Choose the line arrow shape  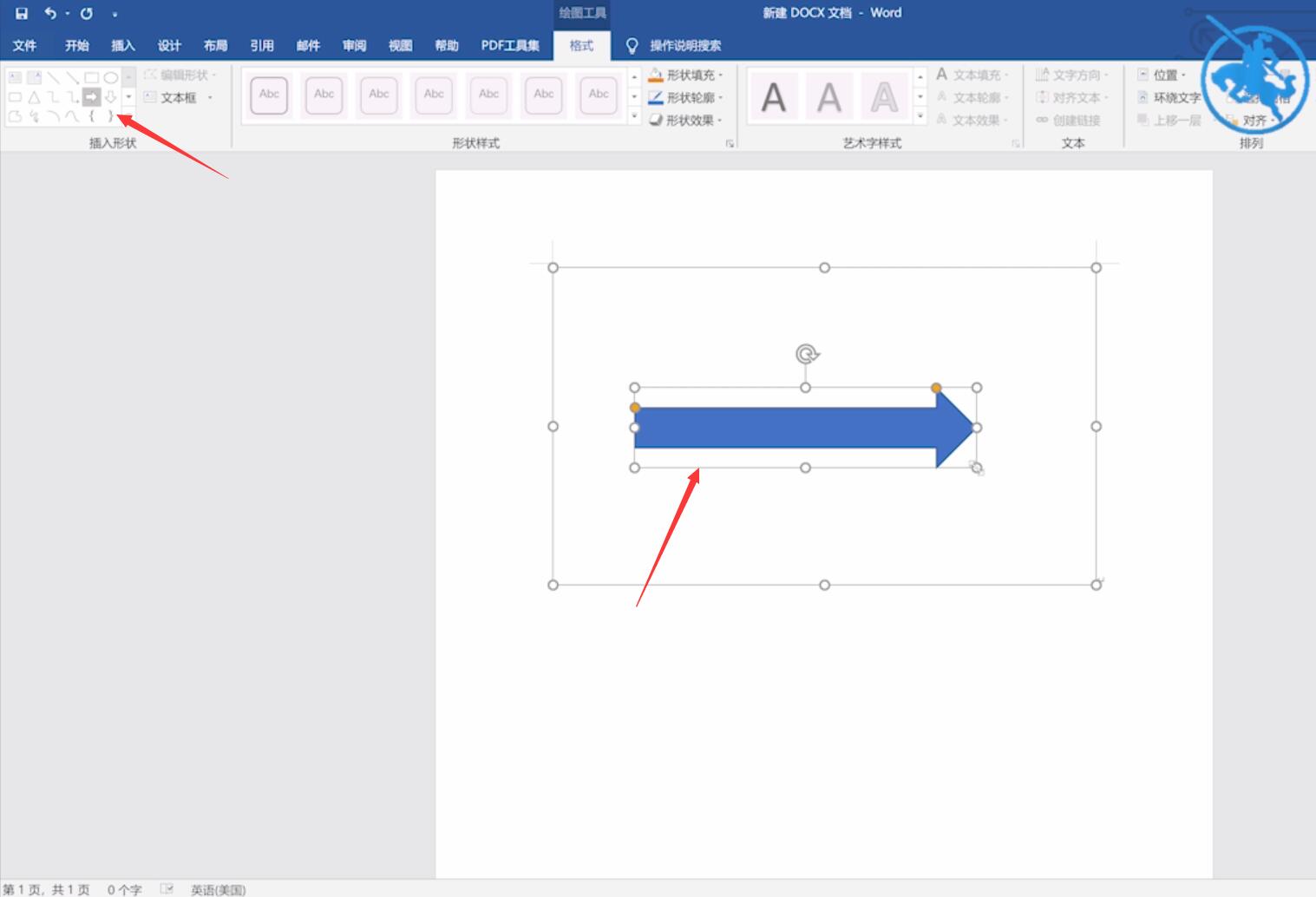(x=73, y=77)
